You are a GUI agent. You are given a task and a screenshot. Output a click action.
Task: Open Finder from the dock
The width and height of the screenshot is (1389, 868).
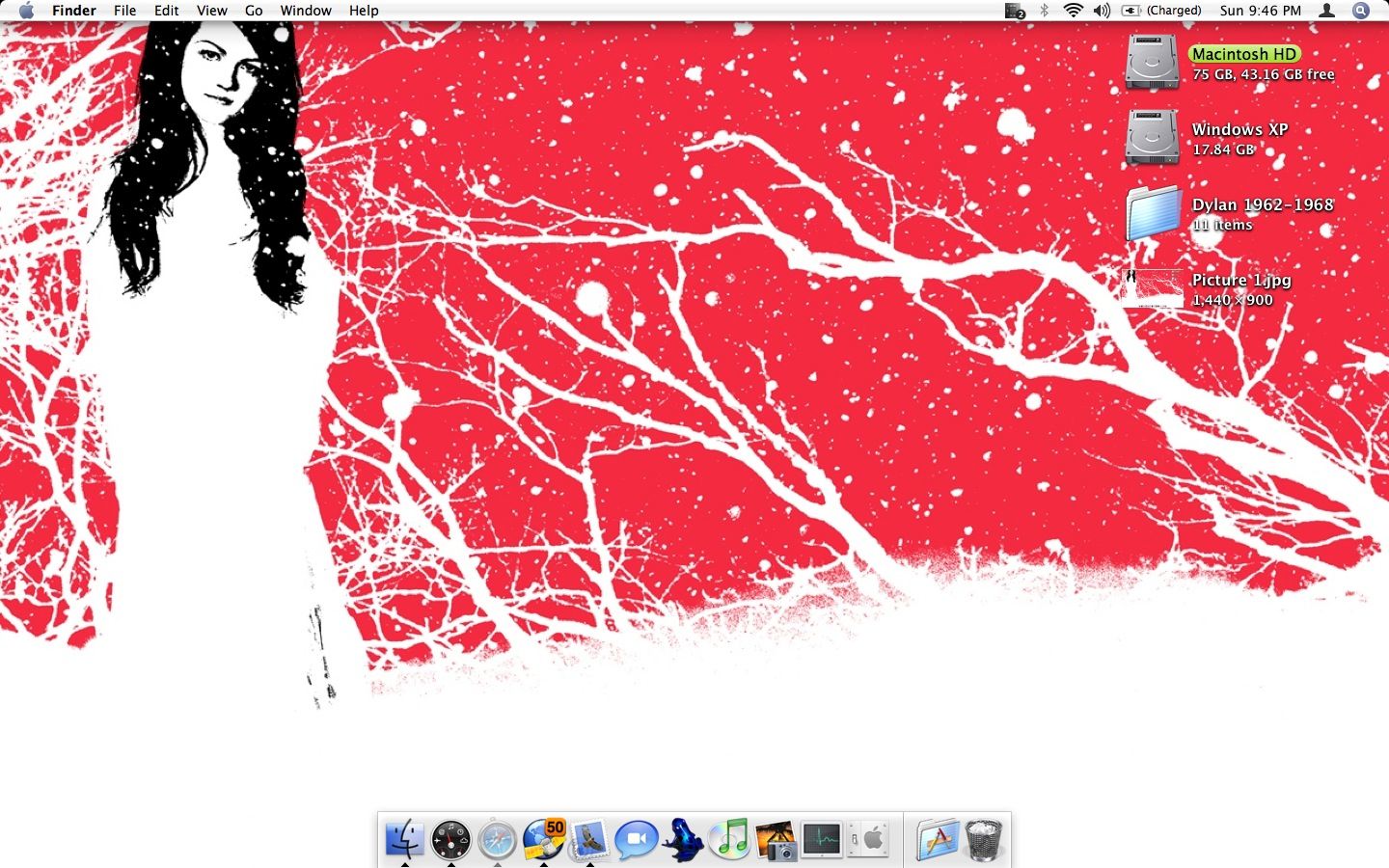point(404,840)
